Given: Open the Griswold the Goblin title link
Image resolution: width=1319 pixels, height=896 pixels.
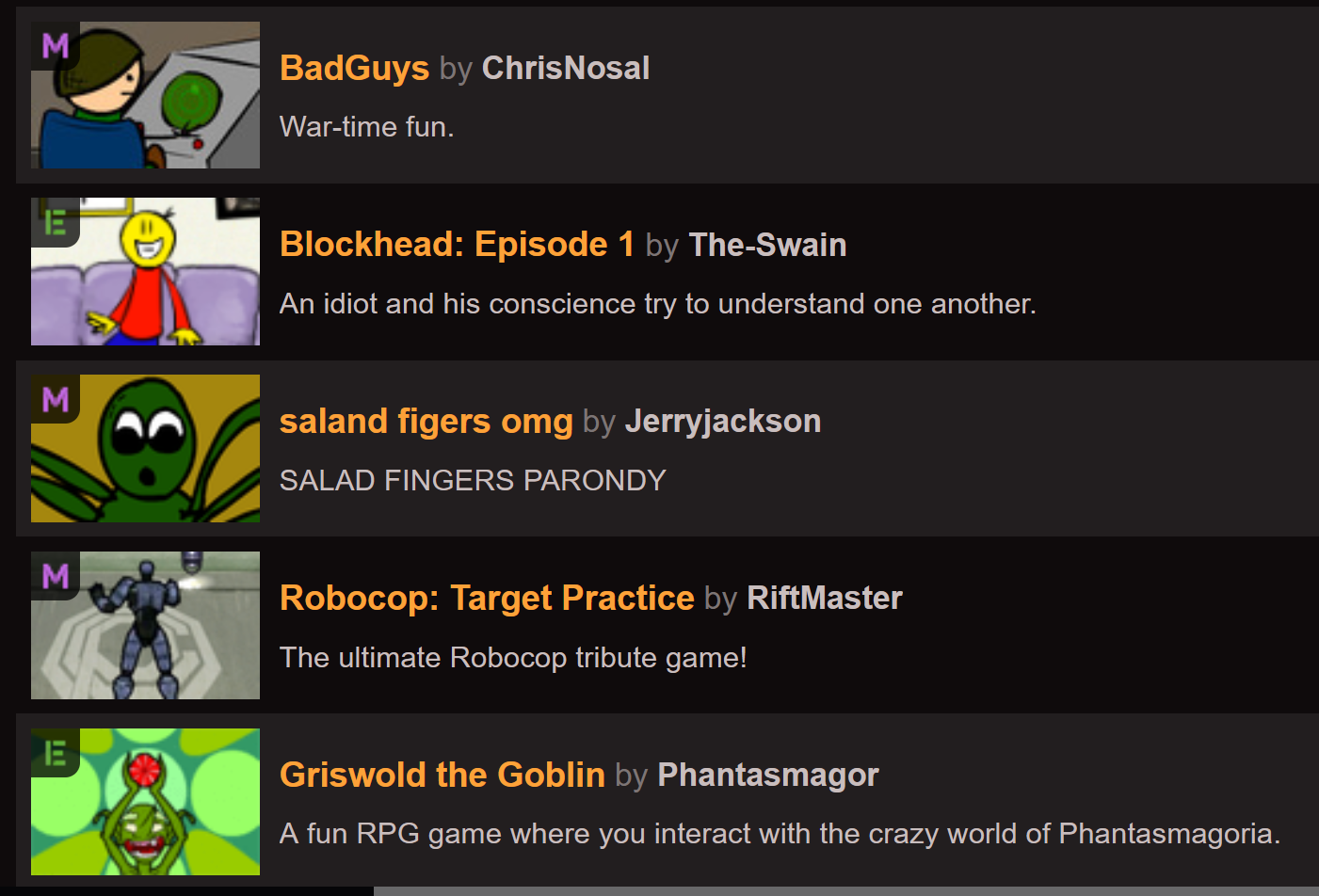Looking at the screenshot, I should (442, 775).
